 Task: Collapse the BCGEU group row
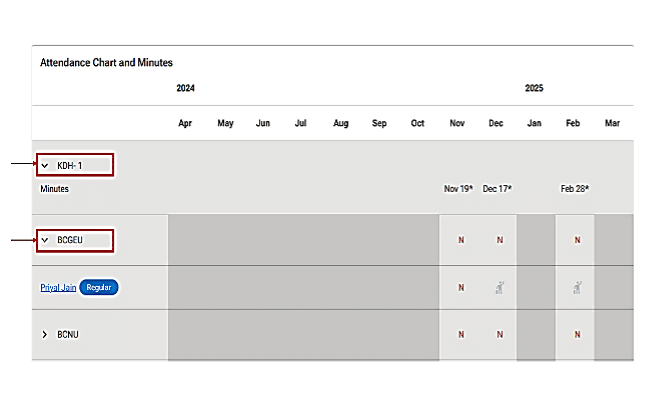tap(45, 240)
